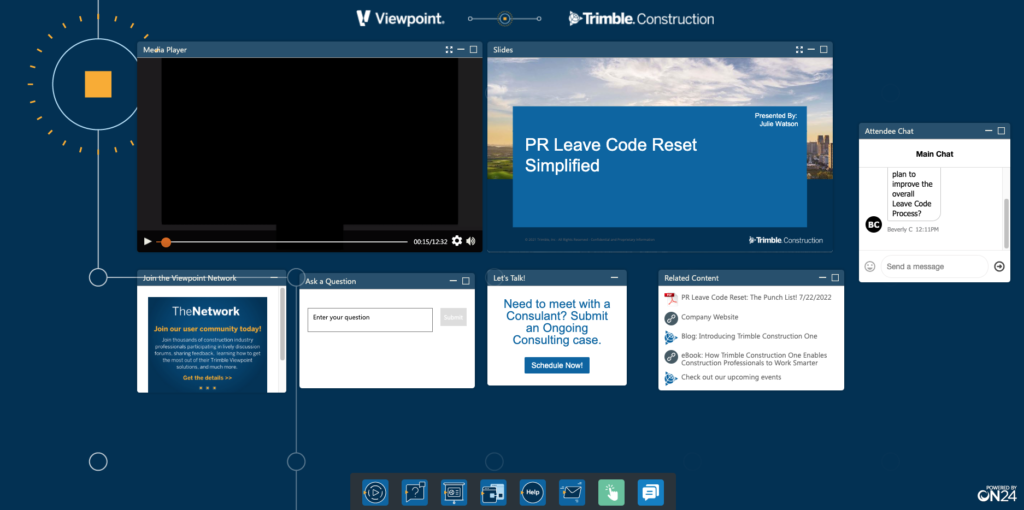Viewport: 1024px width, 510px height.
Task: Open the Media Player widget from the dock
Action: coord(375,492)
